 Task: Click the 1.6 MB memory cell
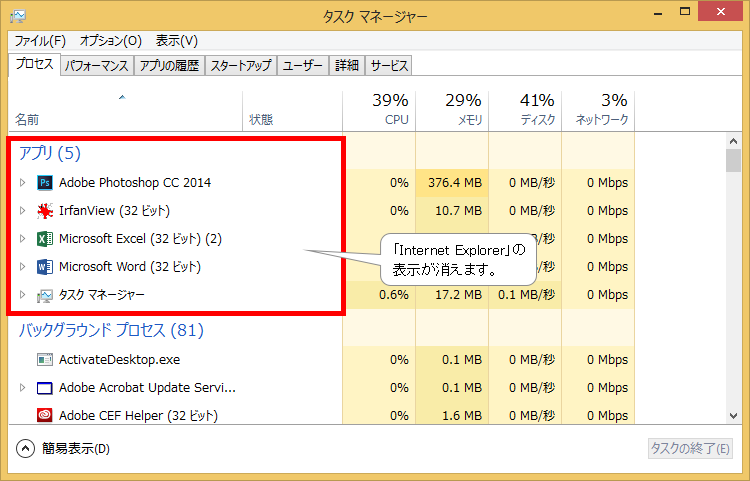(452, 415)
